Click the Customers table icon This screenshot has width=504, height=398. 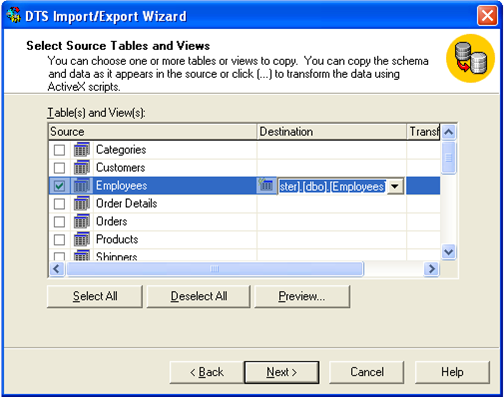82,167
